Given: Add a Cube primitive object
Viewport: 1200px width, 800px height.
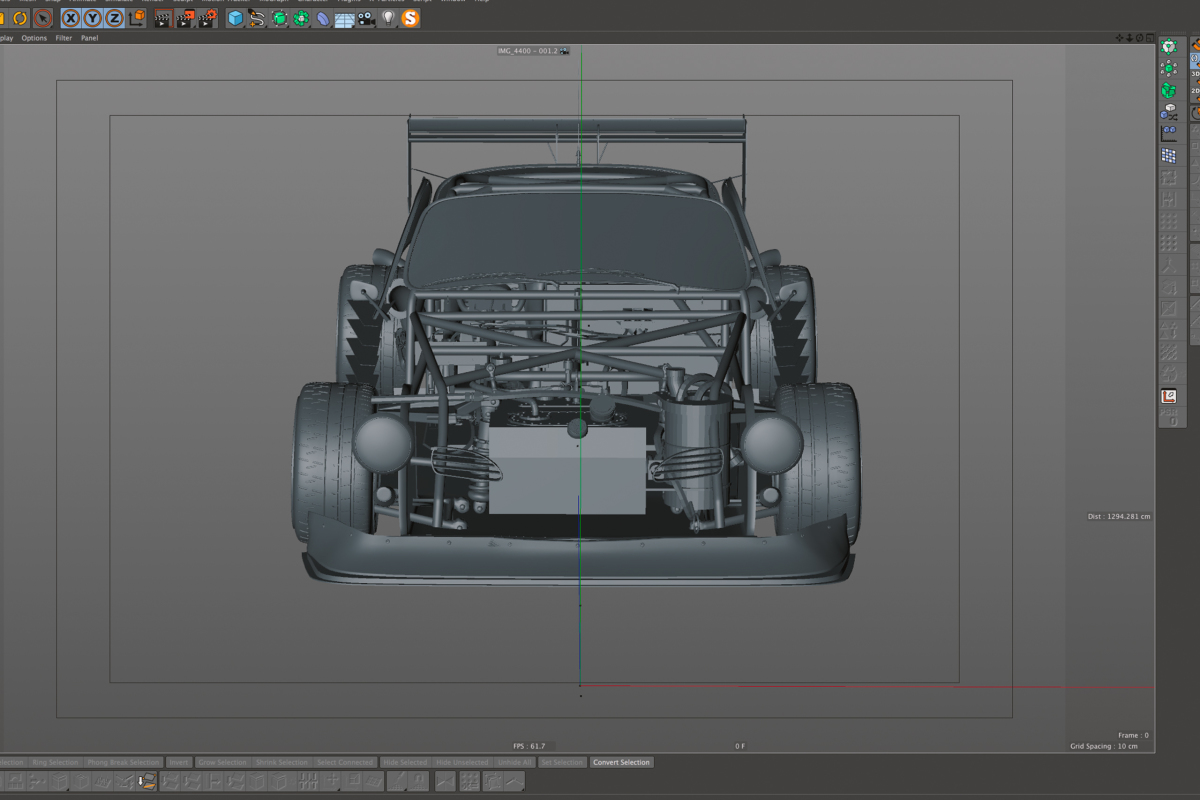Looking at the screenshot, I should tap(235, 18).
